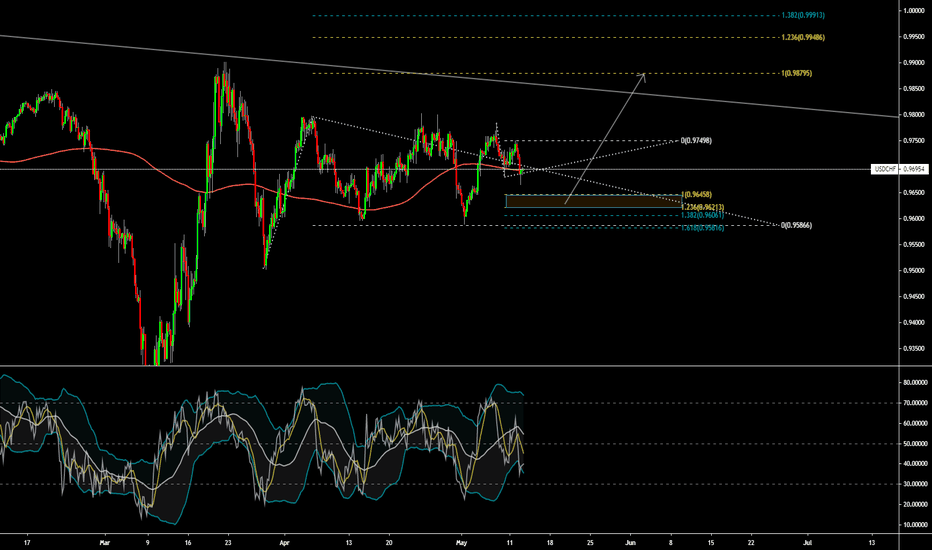
Task: Click date 23 on the time axis
Action: point(228,542)
